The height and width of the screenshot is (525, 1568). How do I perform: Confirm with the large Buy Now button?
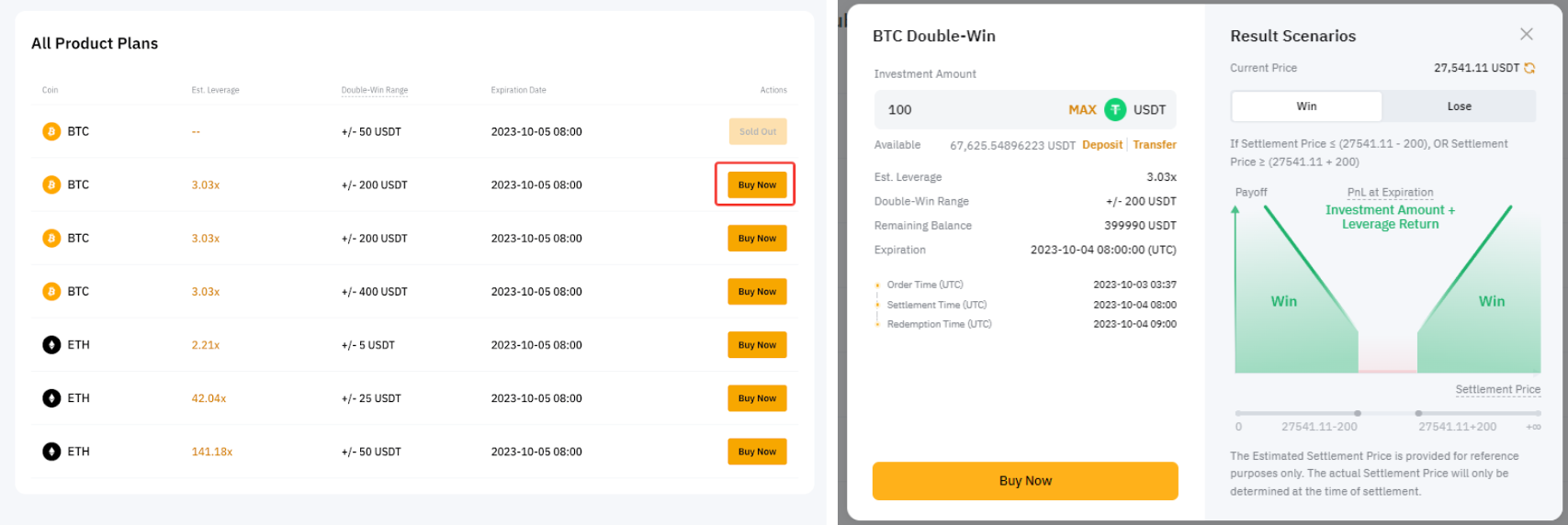click(x=1025, y=481)
